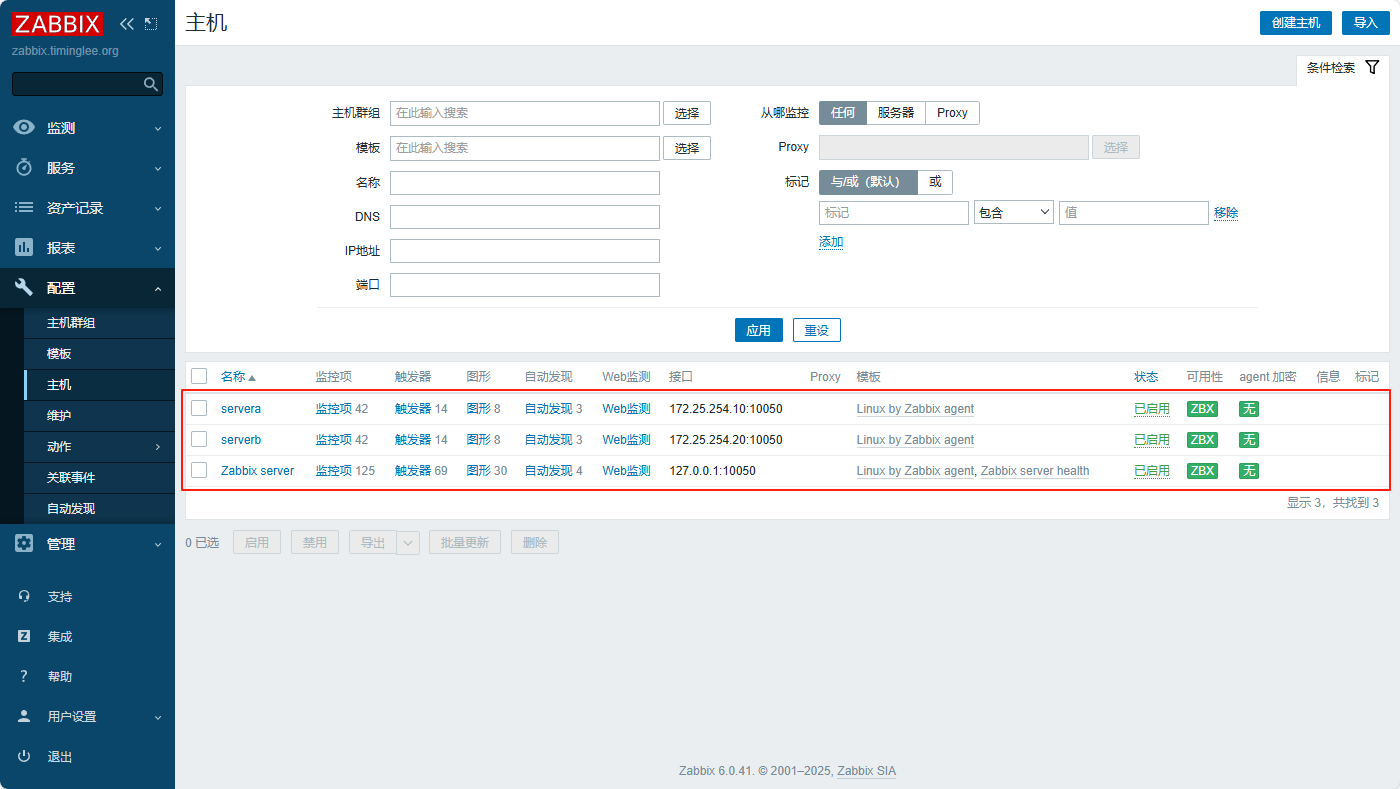The height and width of the screenshot is (789, 1400).
Task: Click the 无 encryption badge for servera
Action: (1249, 409)
